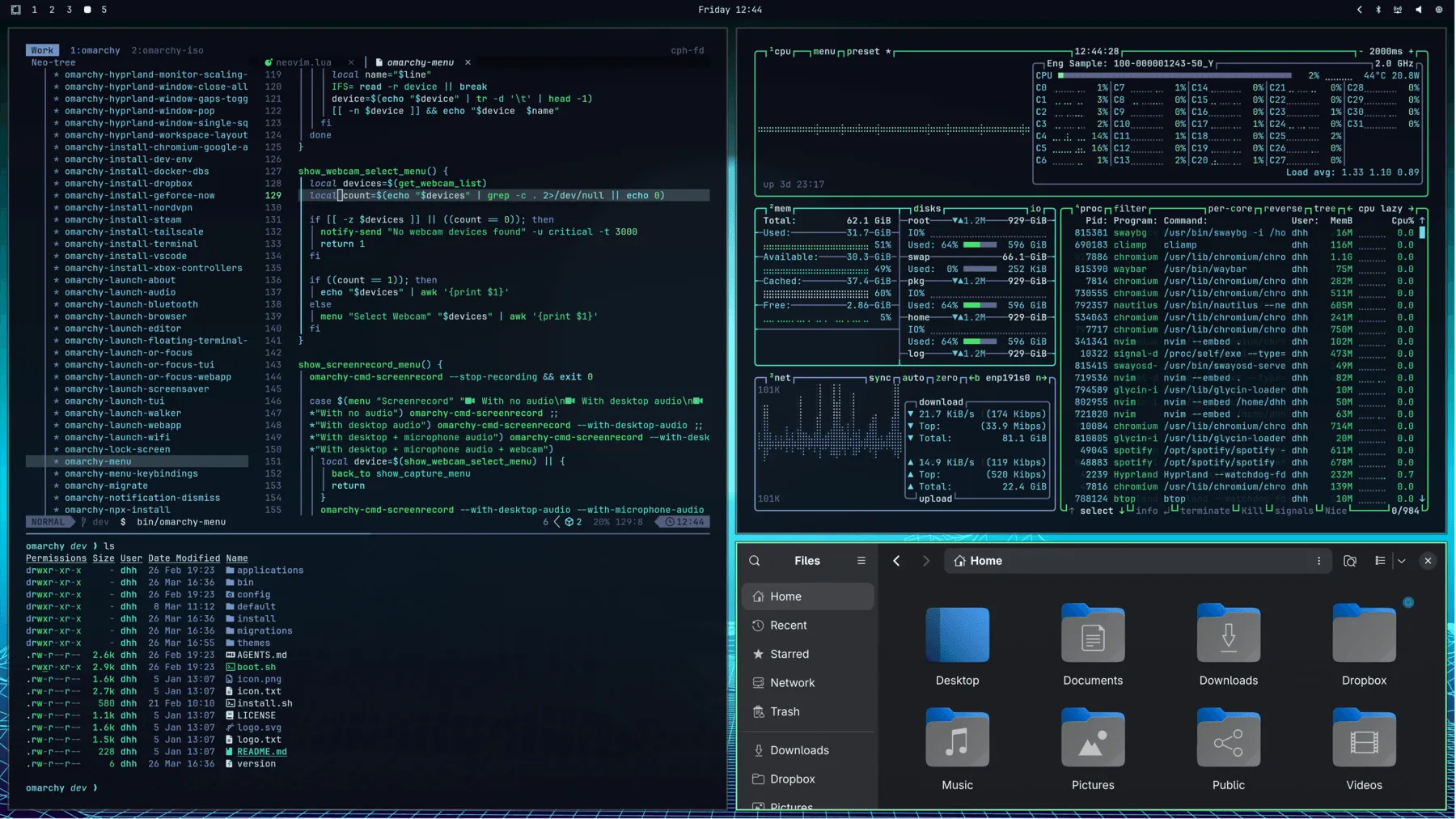Select the Videos folder icon
This screenshot has width=1456, height=819.
pyautogui.click(x=1364, y=738)
